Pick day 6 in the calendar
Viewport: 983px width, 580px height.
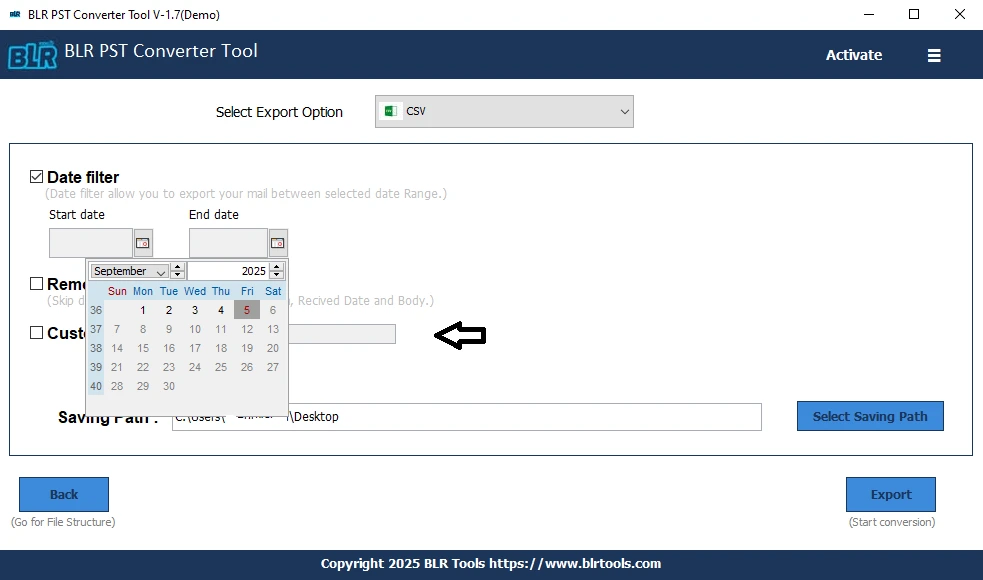(273, 310)
